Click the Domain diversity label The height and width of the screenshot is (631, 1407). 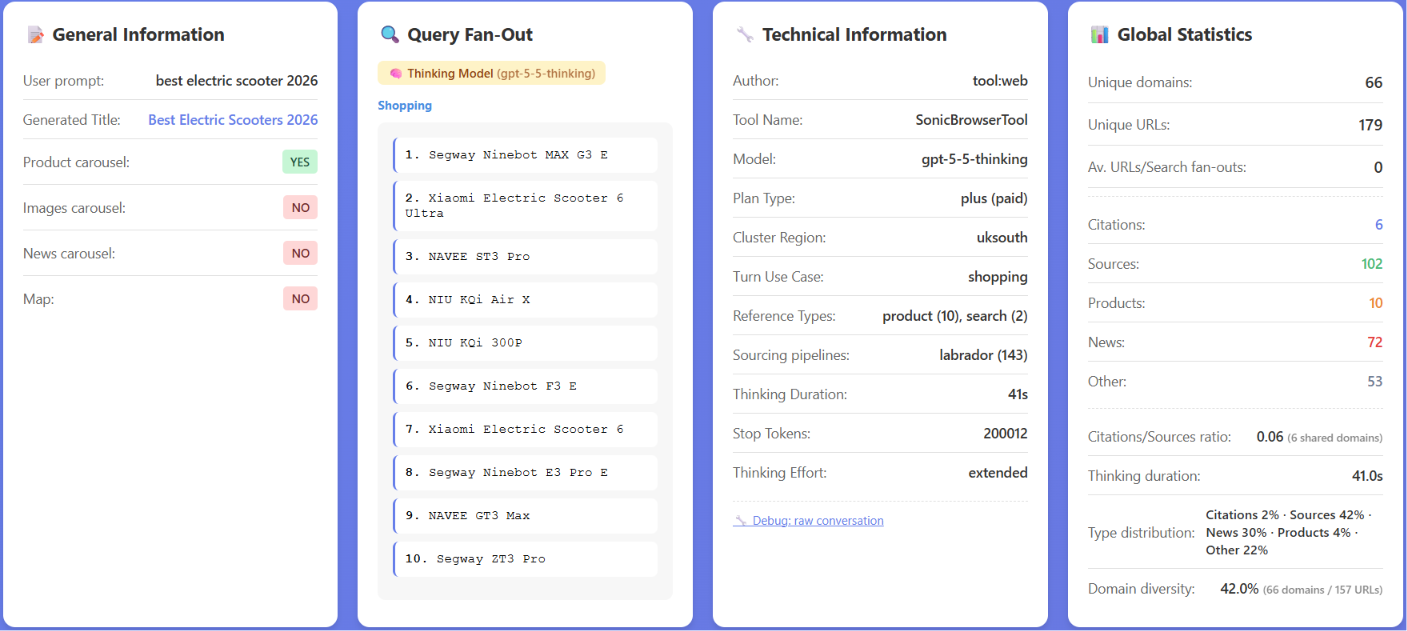(x=1141, y=589)
